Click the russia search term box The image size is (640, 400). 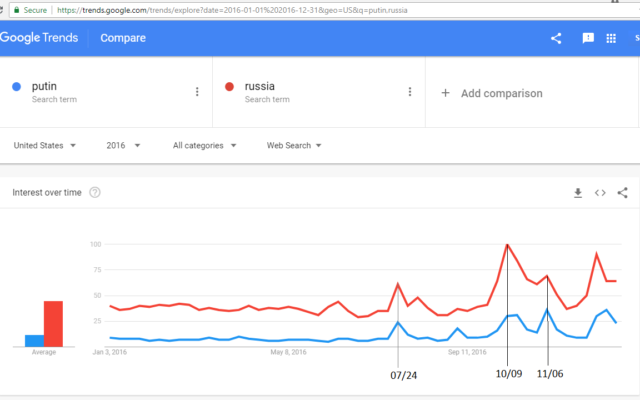pyautogui.click(x=319, y=92)
